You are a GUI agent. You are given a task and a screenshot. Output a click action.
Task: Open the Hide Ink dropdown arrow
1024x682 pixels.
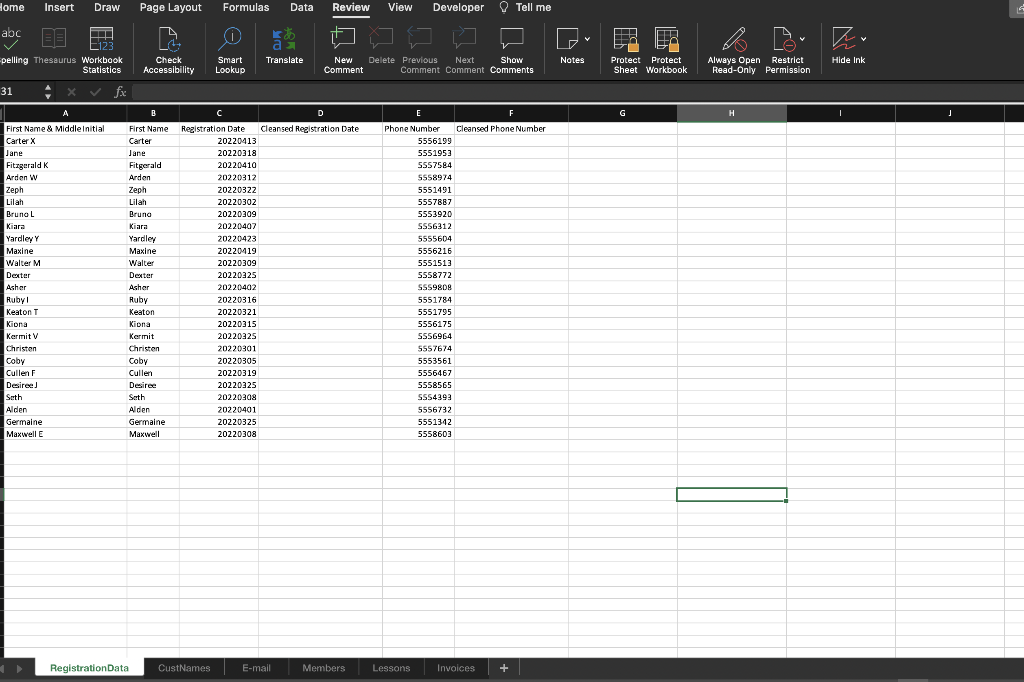(x=862, y=40)
